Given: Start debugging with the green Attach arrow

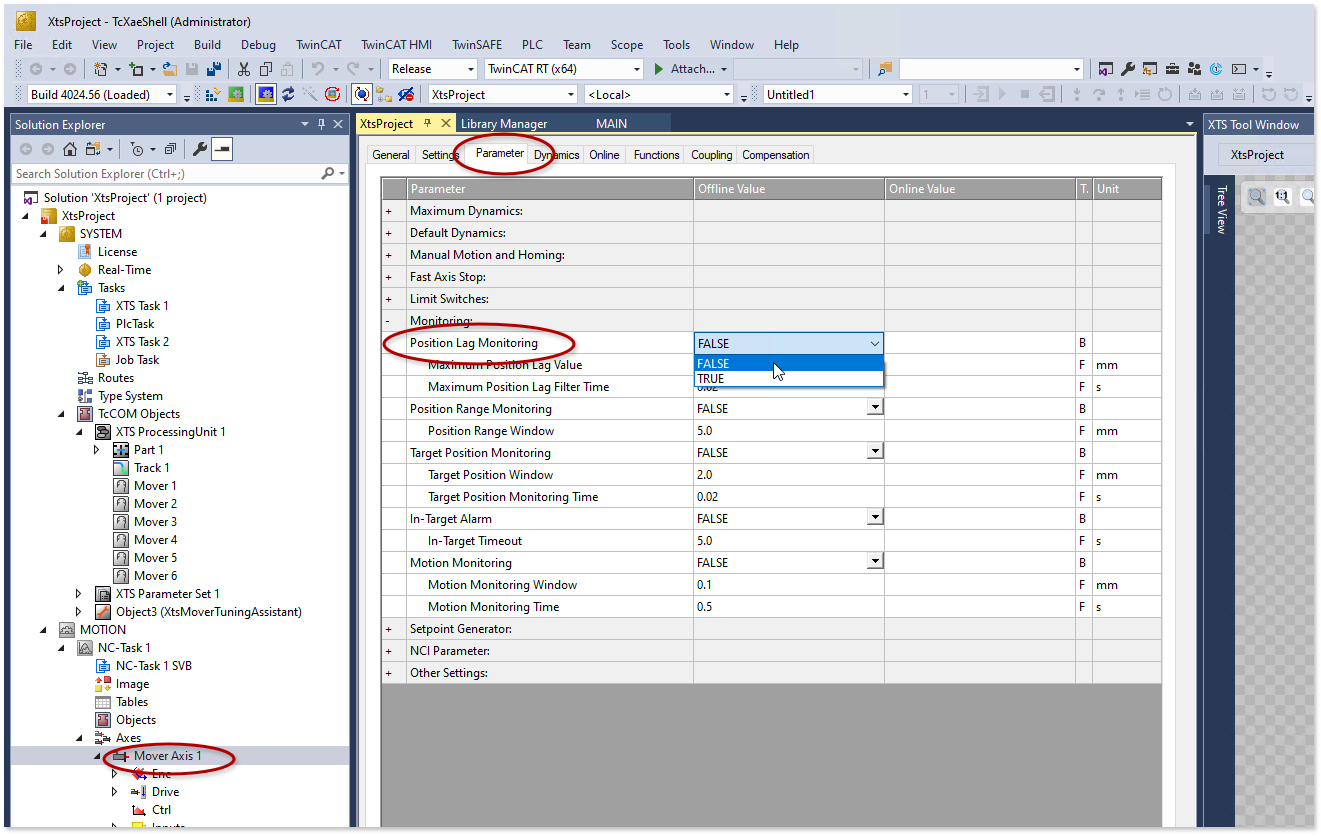Looking at the screenshot, I should tap(658, 69).
